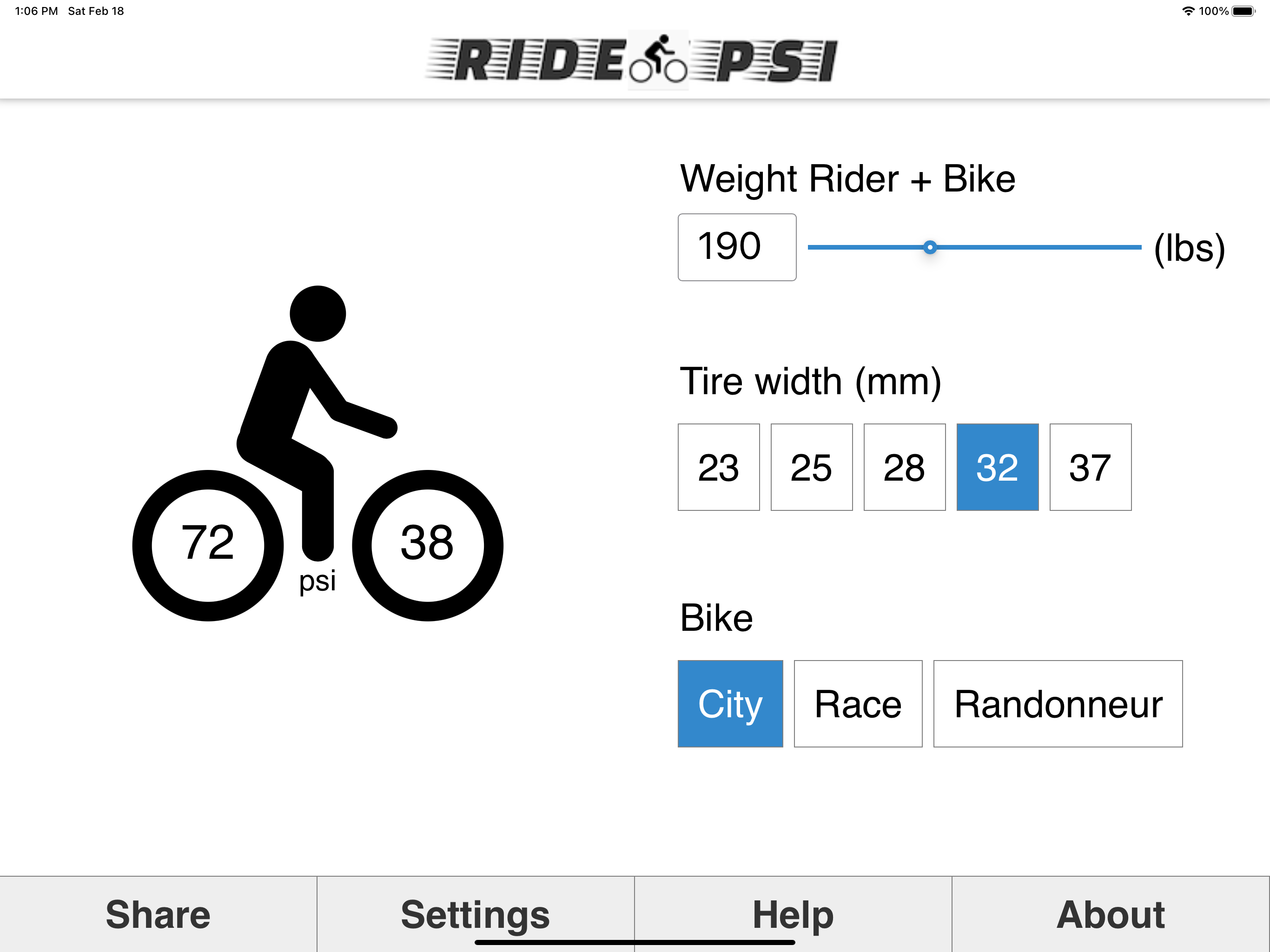Open the Help tab
This screenshot has width=1270, height=952.
[x=793, y=914]
